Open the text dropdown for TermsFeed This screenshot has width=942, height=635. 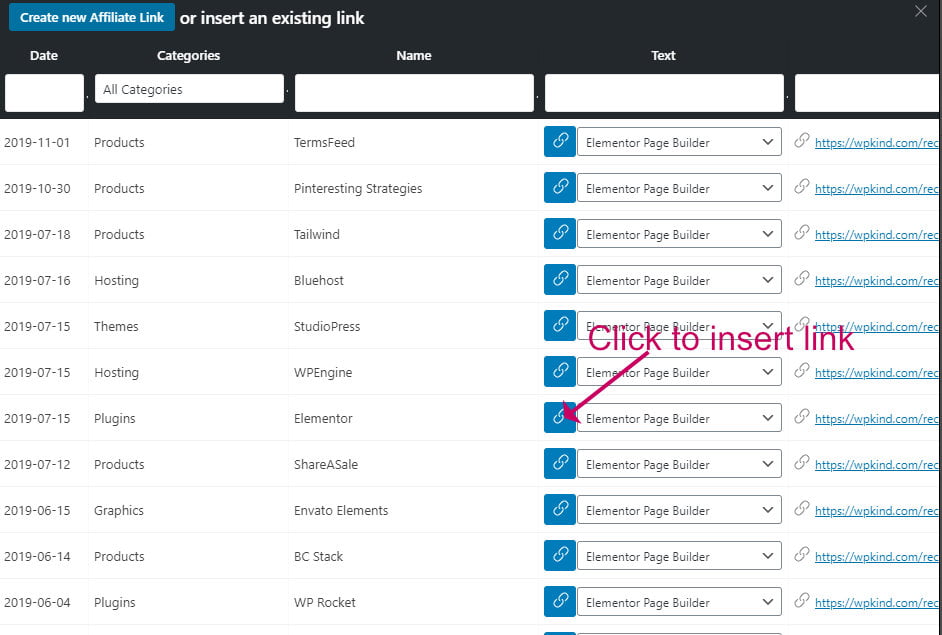coord(679,142)
